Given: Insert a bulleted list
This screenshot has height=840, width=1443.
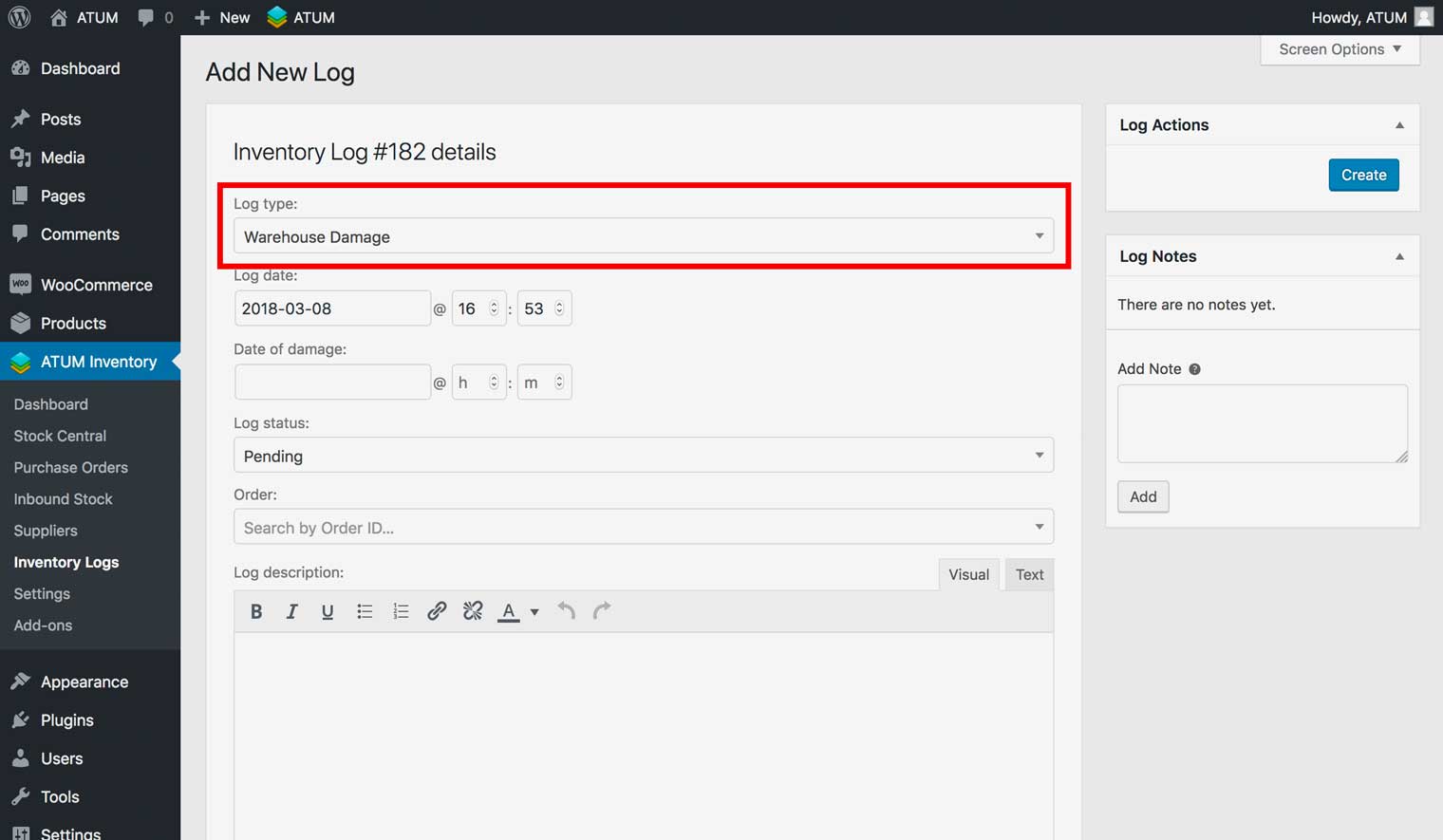Looking at the screenshot, I should (365, 611).
